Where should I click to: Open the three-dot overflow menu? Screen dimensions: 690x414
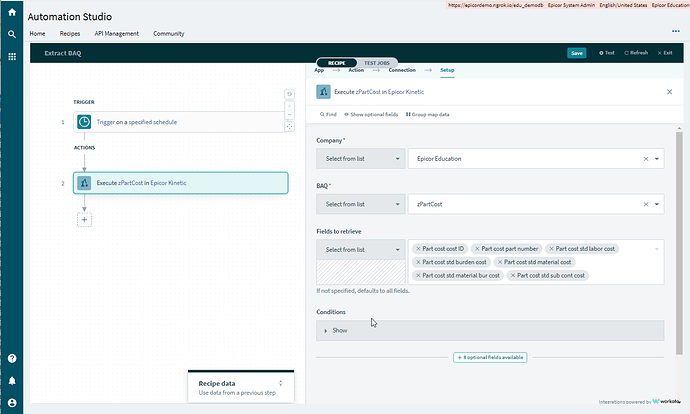[676, 31]
